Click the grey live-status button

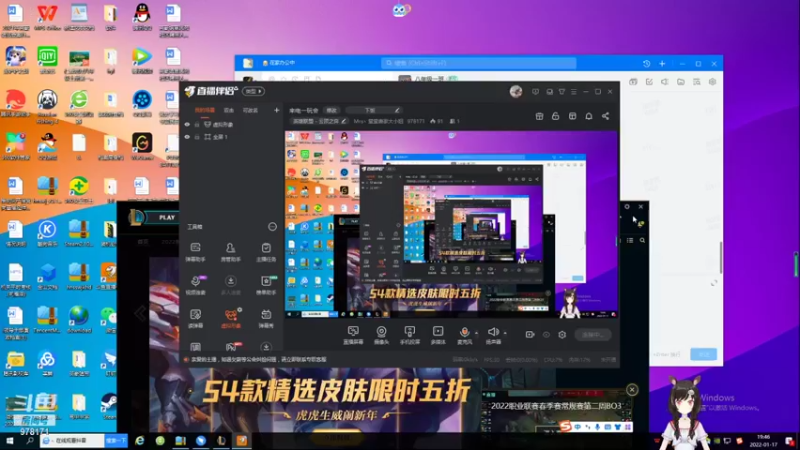tap(592, 335)
